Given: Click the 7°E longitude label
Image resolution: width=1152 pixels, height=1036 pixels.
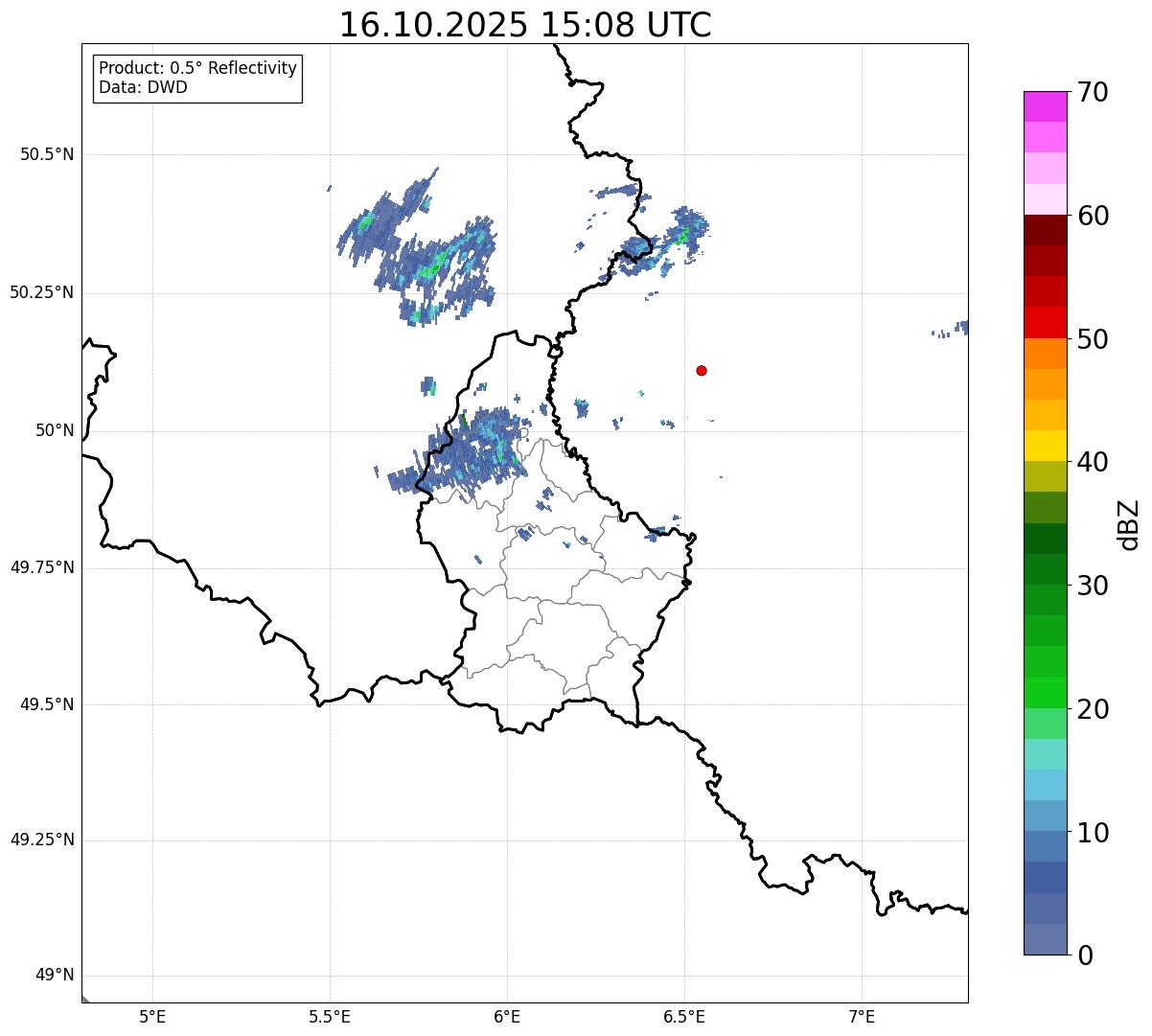Looking at the screenshot, I should tap(862, 1016).
